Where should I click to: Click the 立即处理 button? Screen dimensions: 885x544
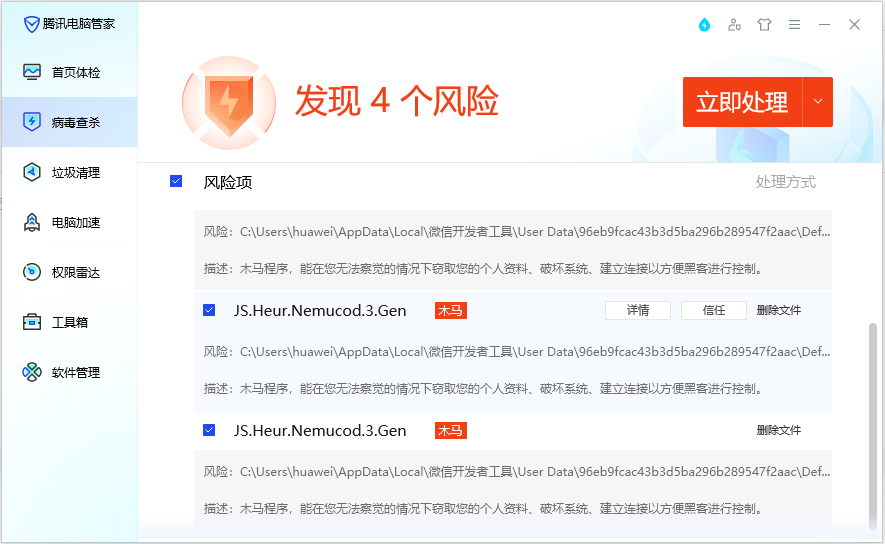742,102
